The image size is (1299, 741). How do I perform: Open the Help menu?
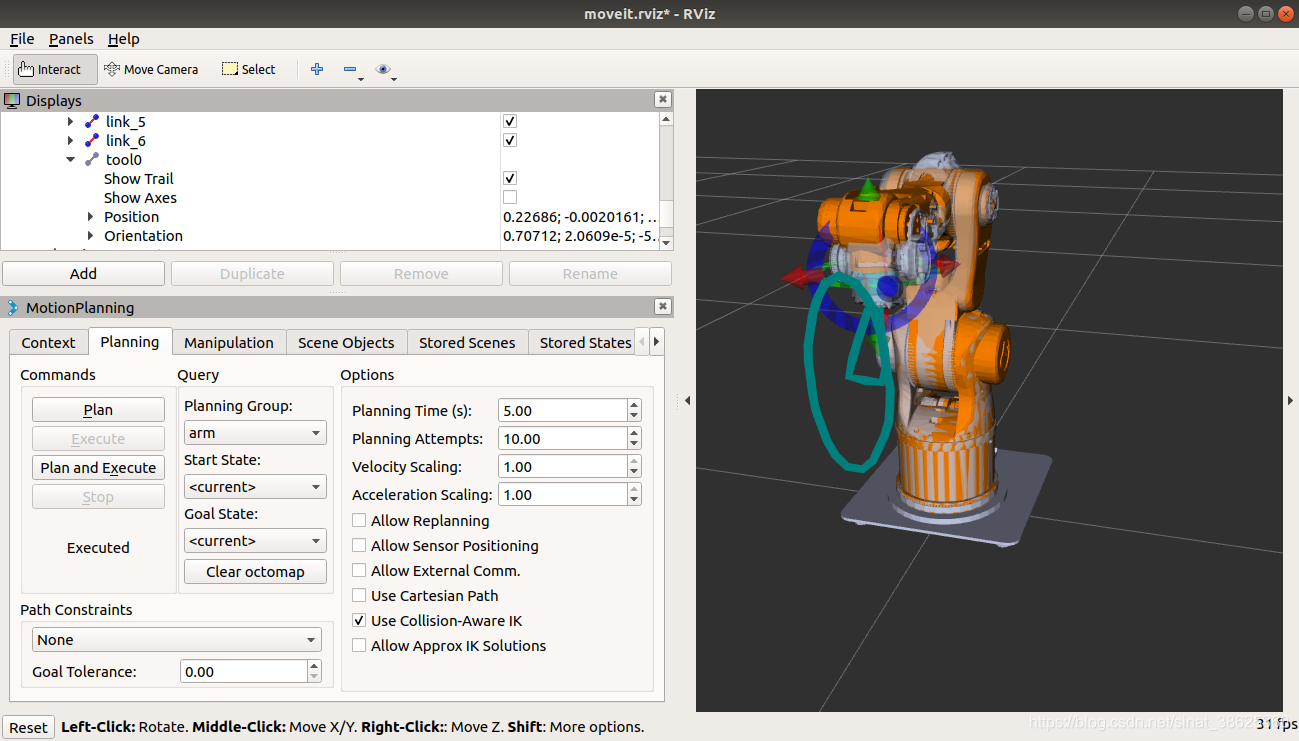124,39
